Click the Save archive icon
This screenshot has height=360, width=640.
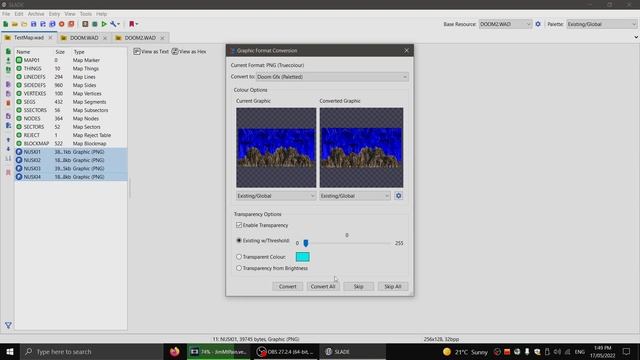coord(33,24)
